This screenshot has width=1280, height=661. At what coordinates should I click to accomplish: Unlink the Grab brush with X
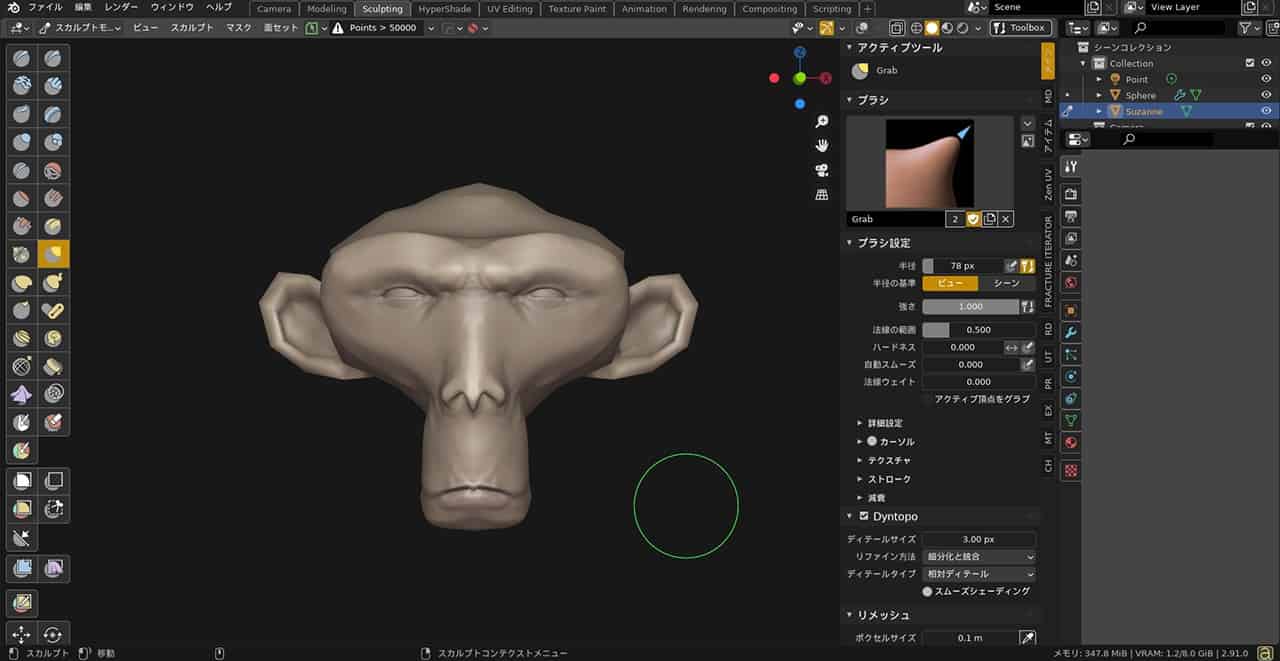pyautogui.click(x=1006, y=219)
